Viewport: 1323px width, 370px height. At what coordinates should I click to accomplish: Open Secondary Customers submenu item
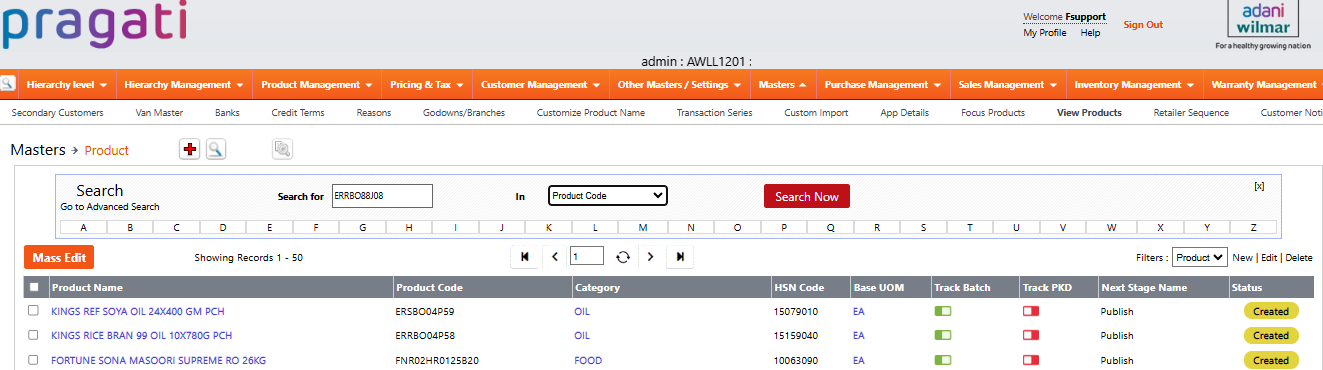pos(57,113)
